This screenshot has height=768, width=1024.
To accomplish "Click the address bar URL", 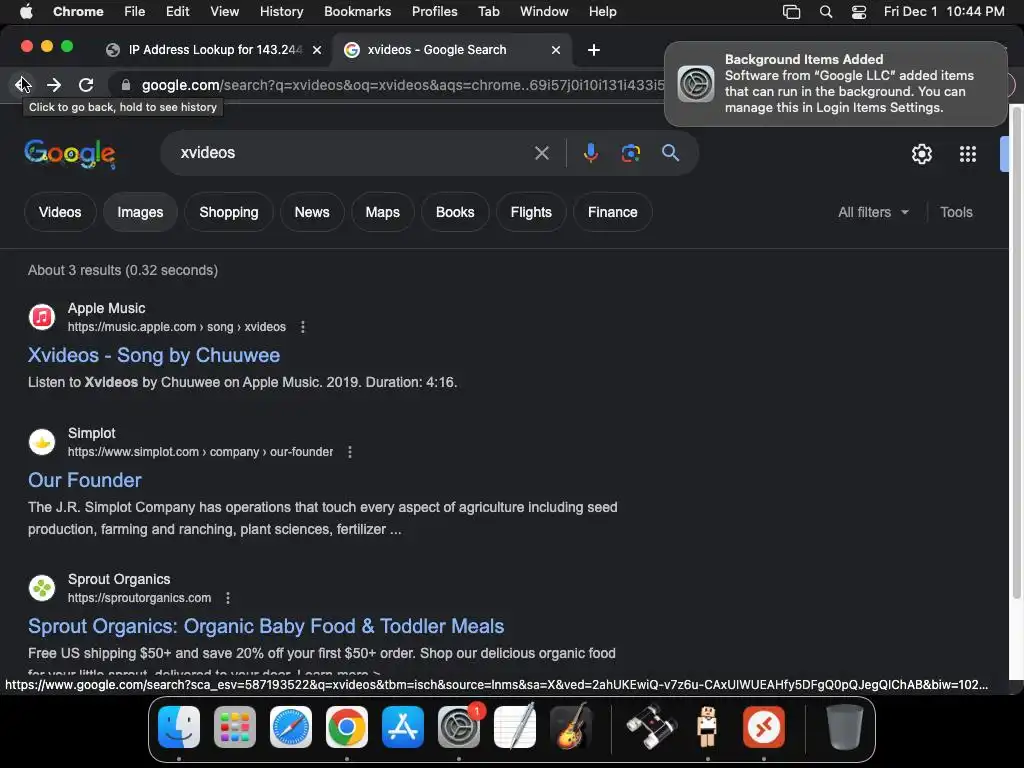I will 403,85.
